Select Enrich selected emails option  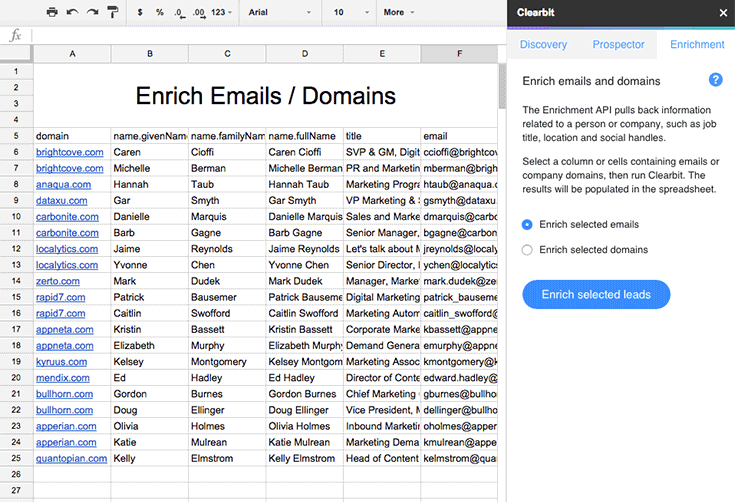point(527,225)
